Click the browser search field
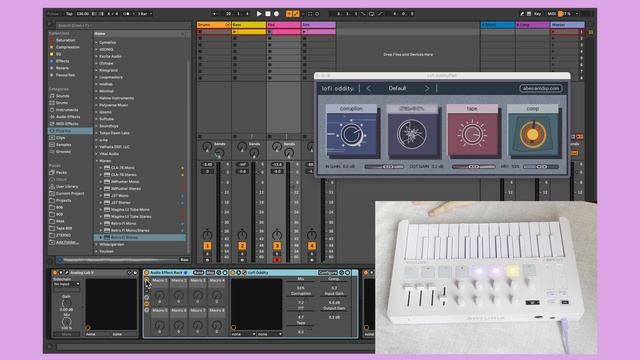Viewport: 640px width, 360px height. pos(122,25)
